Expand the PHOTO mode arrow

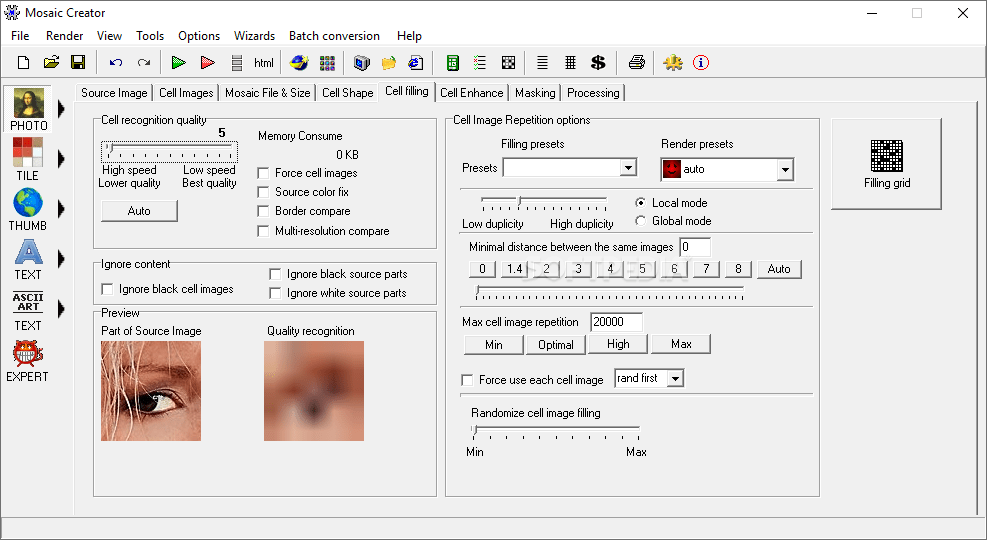click(61, 109)
